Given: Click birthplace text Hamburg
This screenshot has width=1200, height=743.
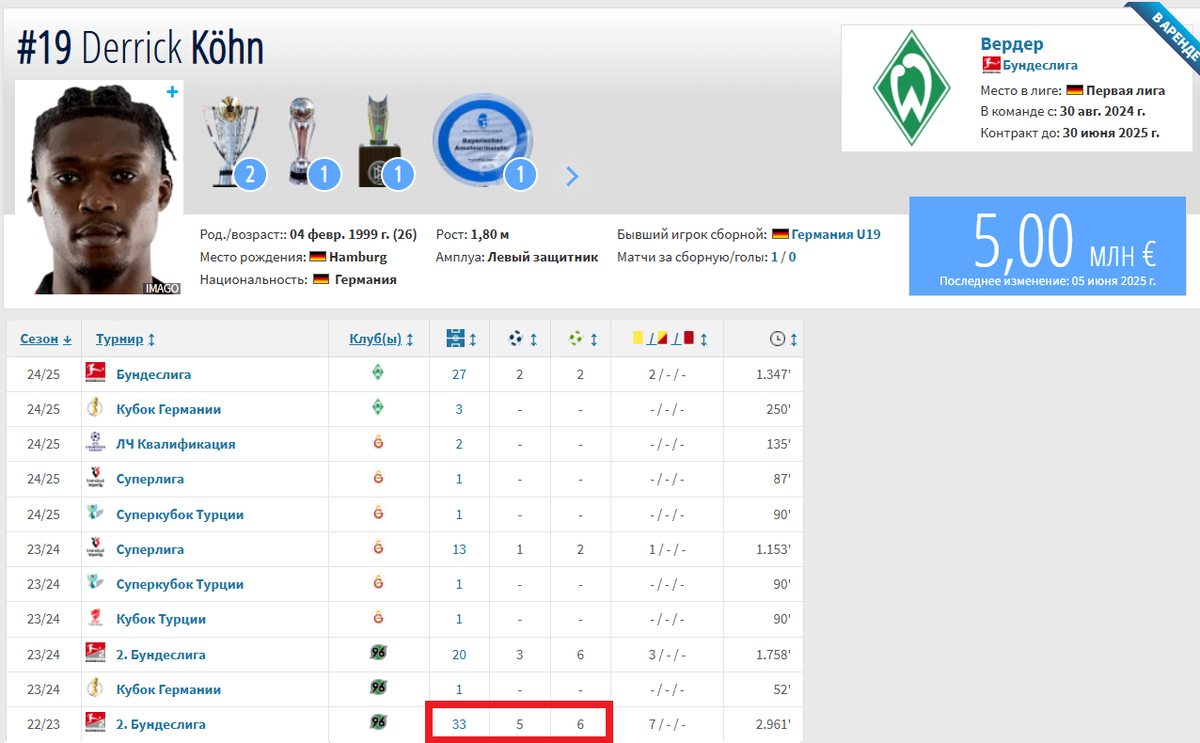Looking at the screenshot, I should click(x=357, y=257).
